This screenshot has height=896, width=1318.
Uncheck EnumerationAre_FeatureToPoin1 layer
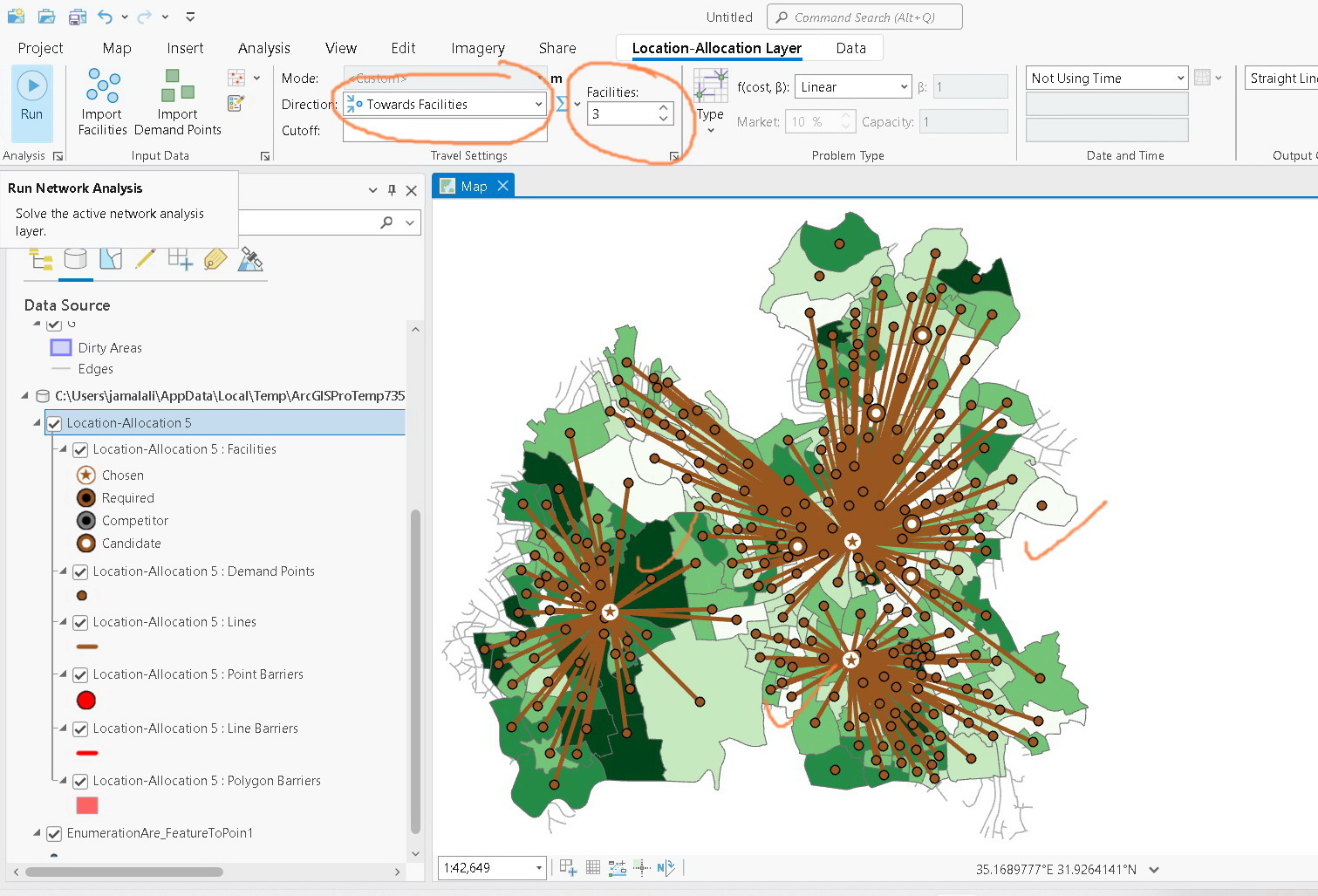54,833
